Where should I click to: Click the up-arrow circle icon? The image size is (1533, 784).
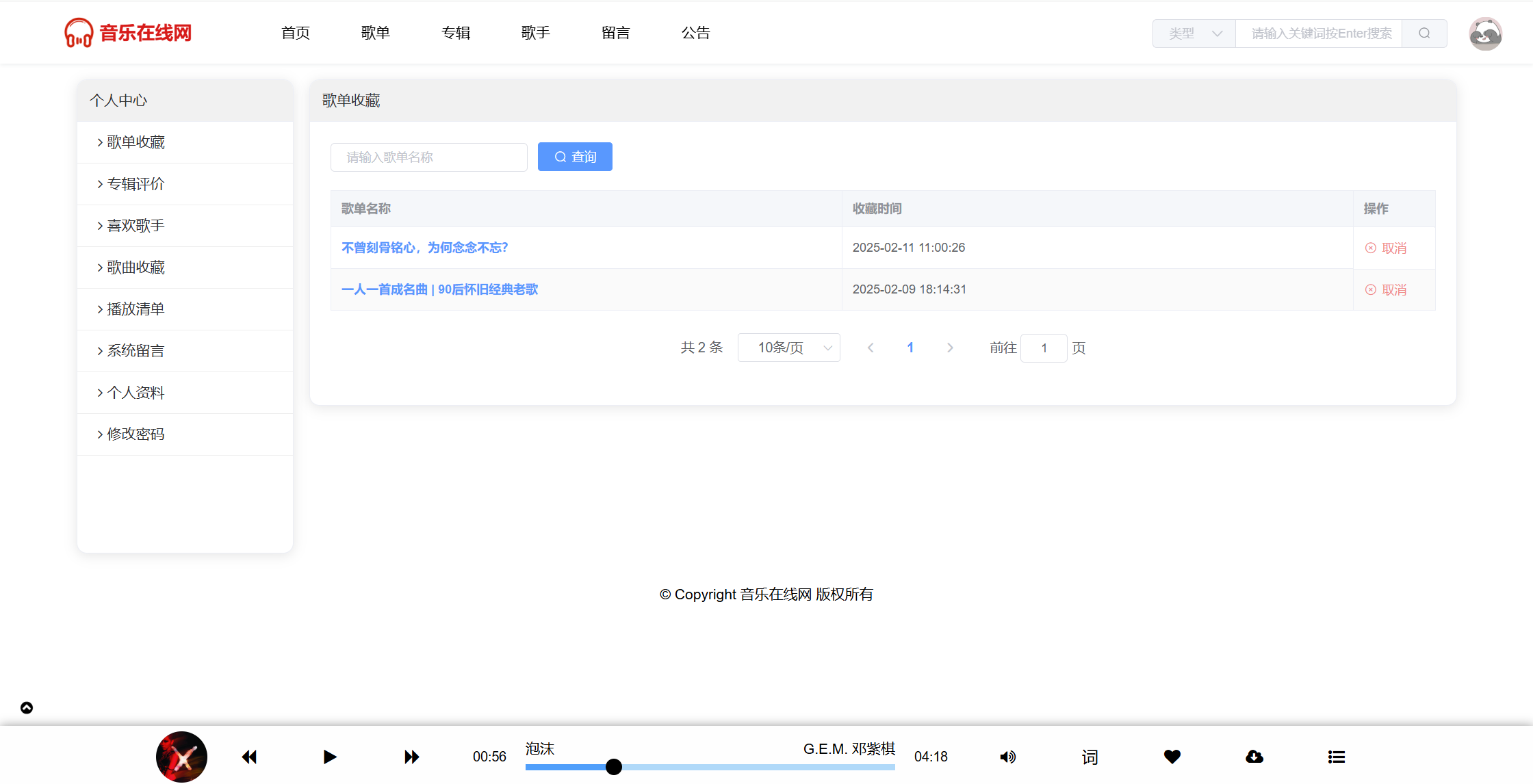click(27, 708)
